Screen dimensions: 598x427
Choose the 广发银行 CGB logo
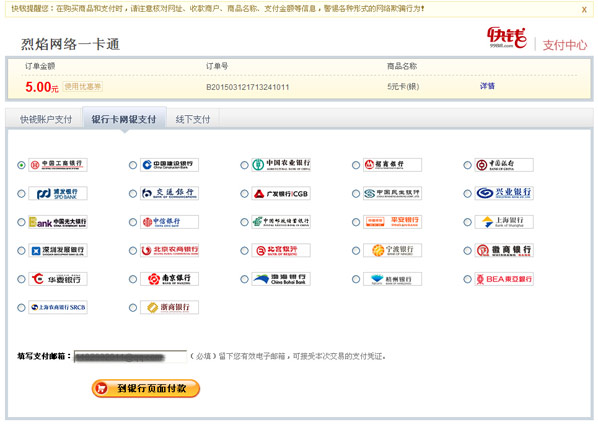pos(281,193)
